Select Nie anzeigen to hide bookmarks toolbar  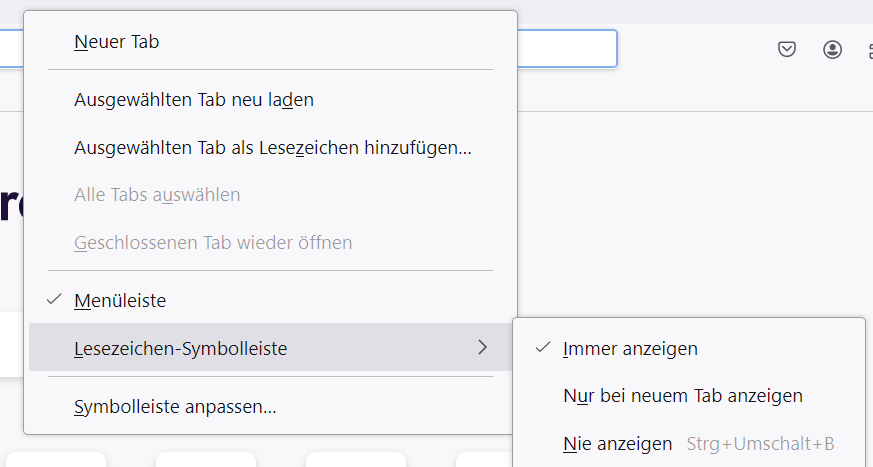coord(617,443)
